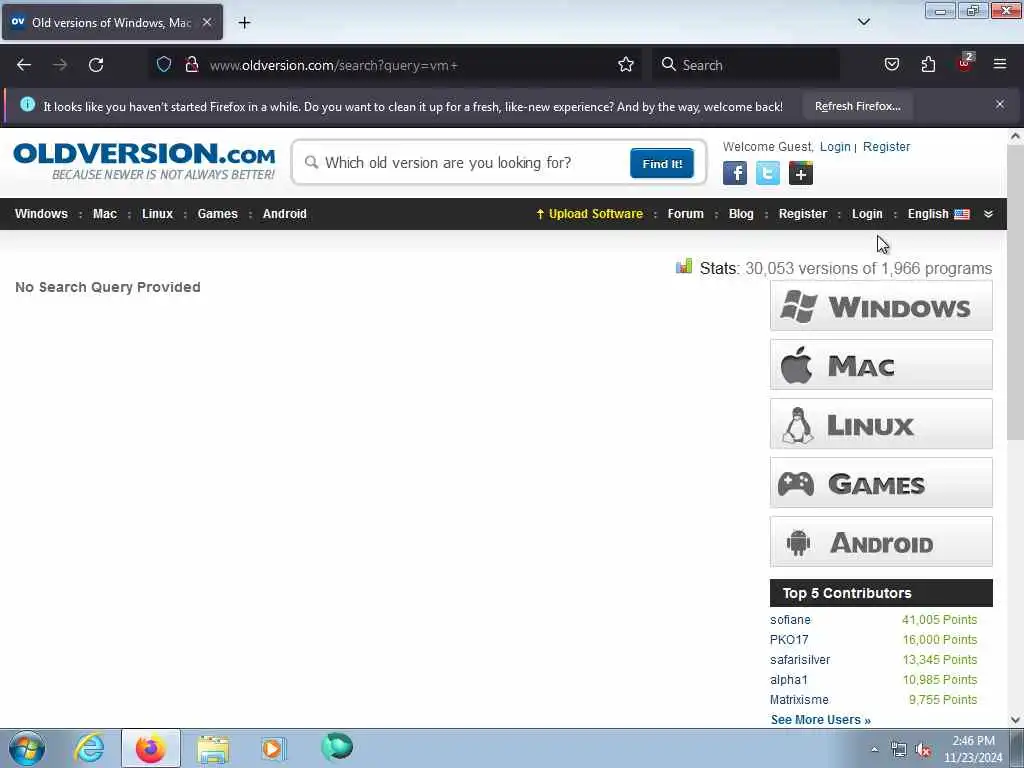Launch Internet Explorer from taskbar
Image resolution: width=1024 pixels, height=768 pixels.
[x=89, y=748]
